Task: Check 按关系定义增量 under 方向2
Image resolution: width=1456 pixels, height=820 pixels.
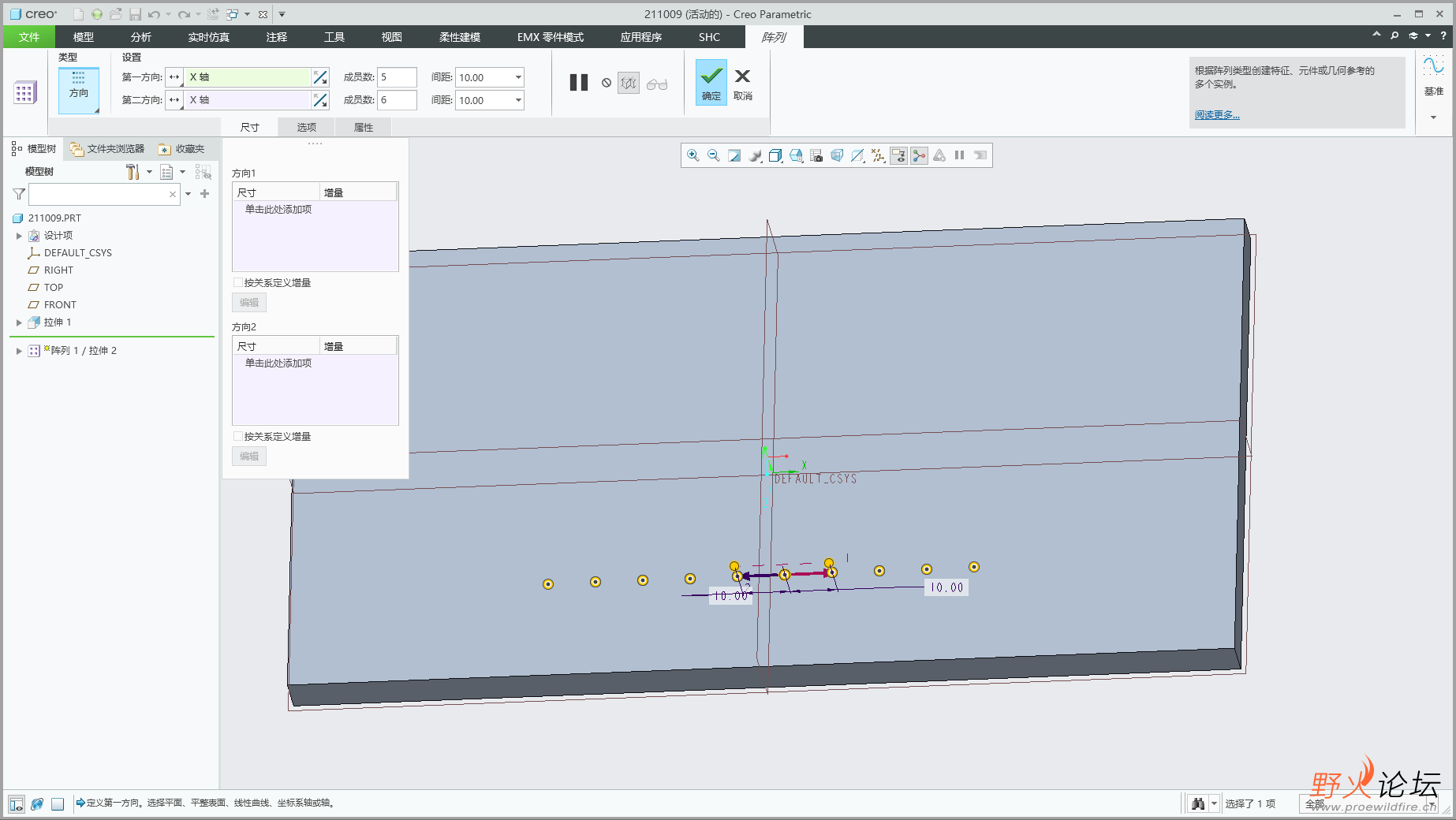Action: pyautogui.click(x=238, y=436)
